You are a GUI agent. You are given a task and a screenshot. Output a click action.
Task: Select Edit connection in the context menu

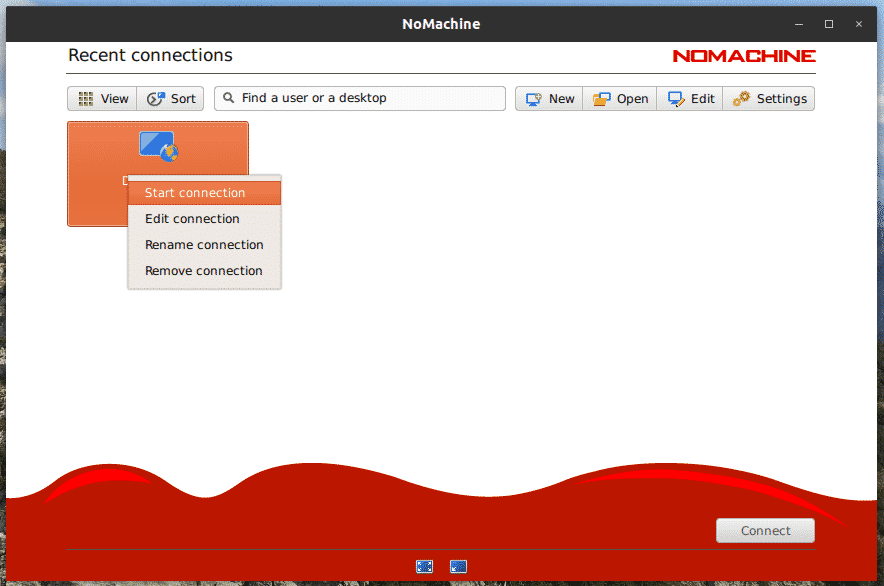click(192, 218)
